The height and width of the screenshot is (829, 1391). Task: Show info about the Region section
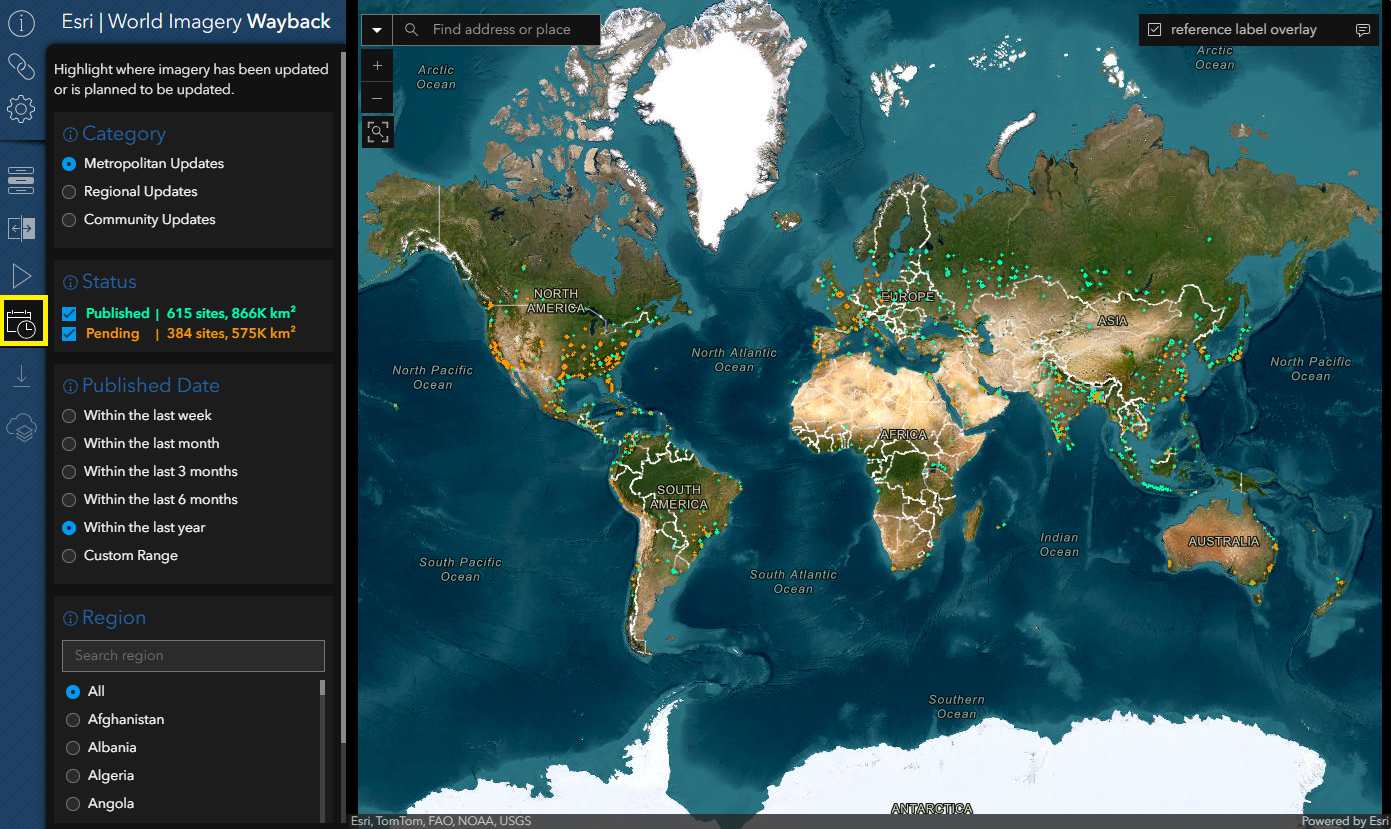tap(70, 619)
